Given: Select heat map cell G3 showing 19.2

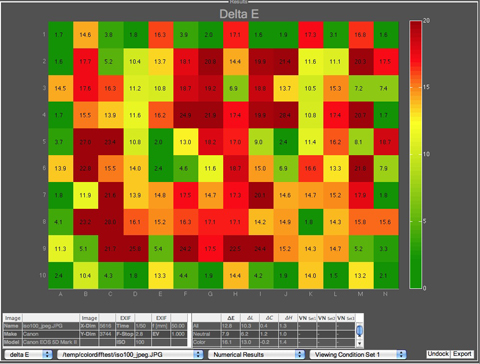Looking at the screenshot, I should click(211, 88).
